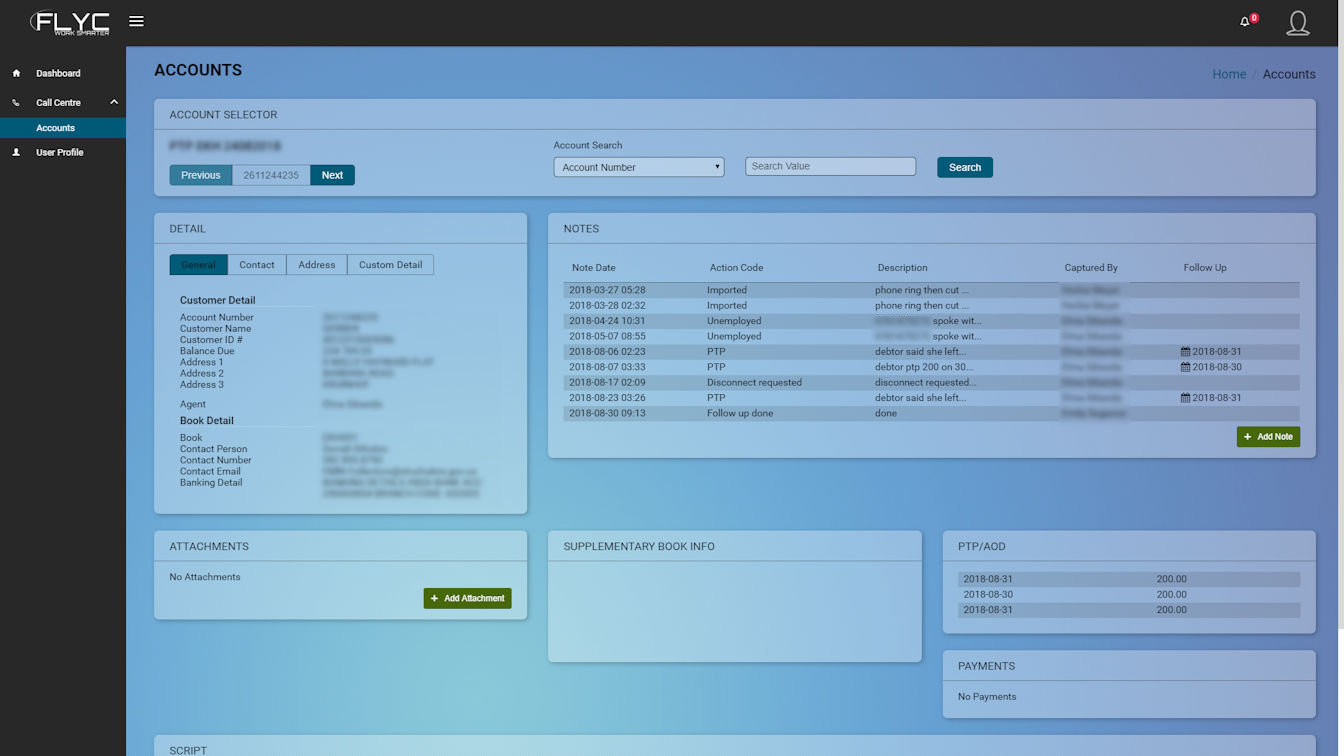Screen dimensions: 1344x756
Task: Select the Follow up done action code
Action: pyautogui.click(x=740, y=413)
